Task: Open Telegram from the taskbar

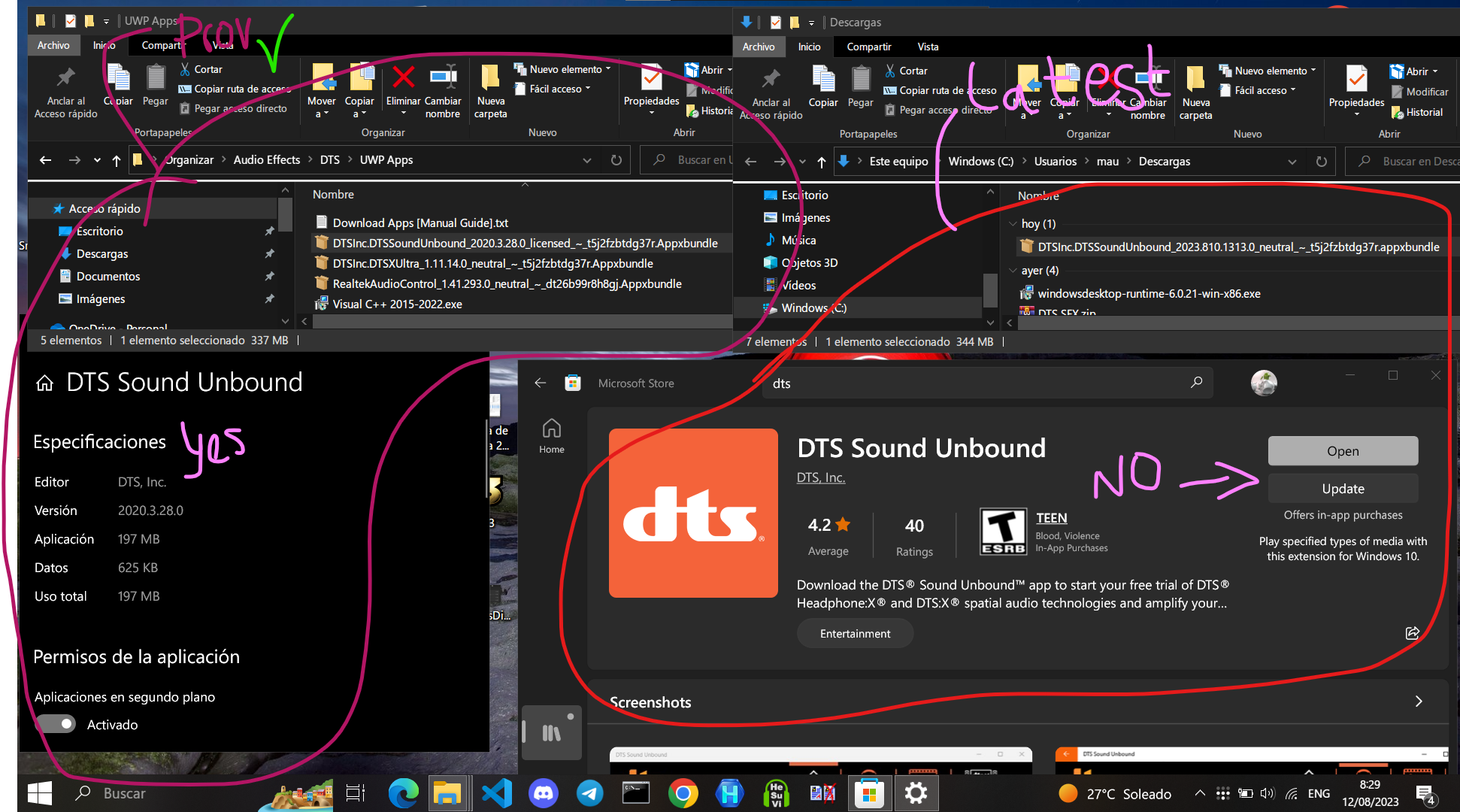Action: [x=590, y=793]
